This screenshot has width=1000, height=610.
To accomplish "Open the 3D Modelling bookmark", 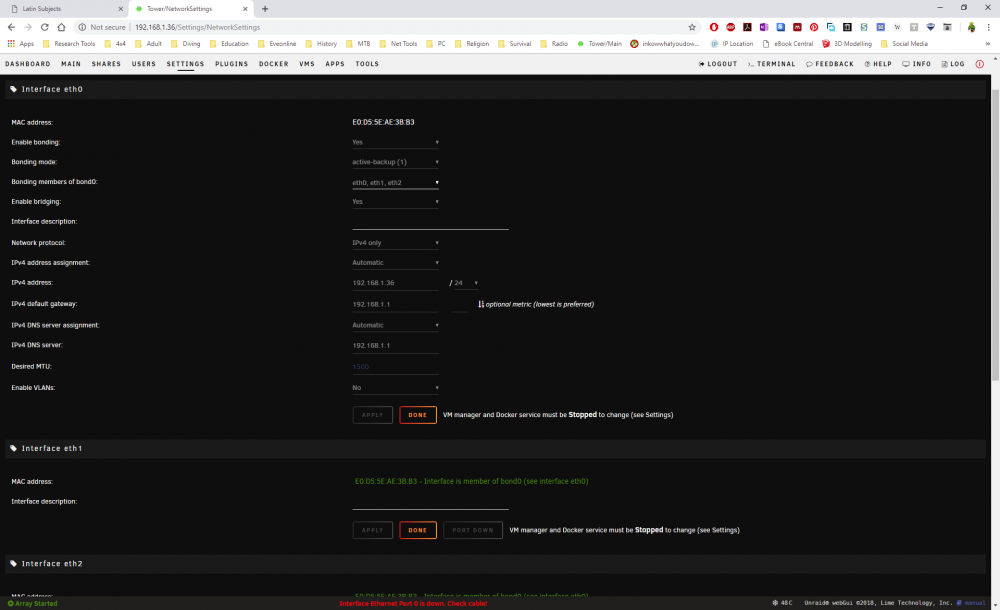I will pyautogui.click(x=846, y=43).
